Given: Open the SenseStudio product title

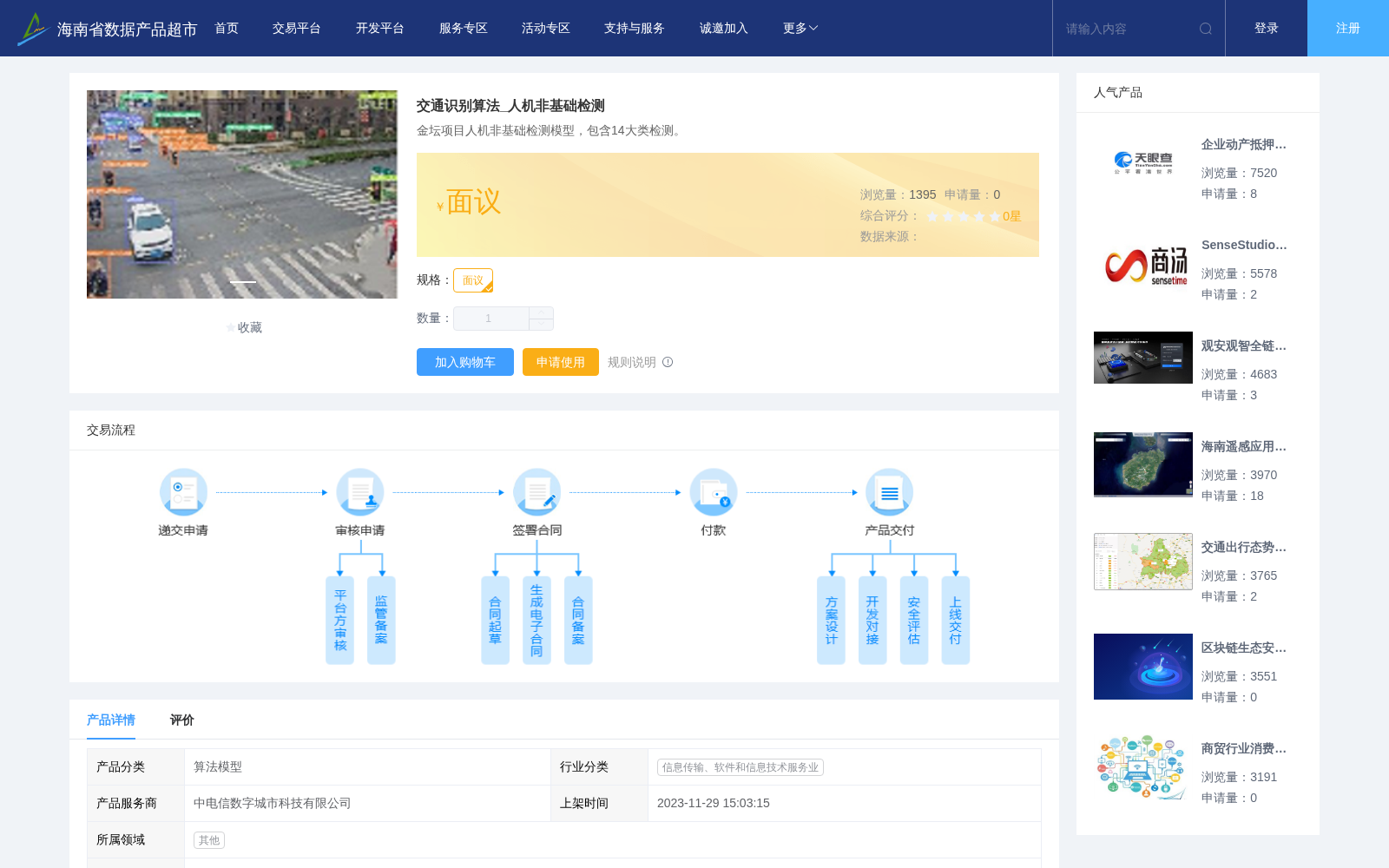Looking at the screenshot, I should click(x=1244, y=246).
